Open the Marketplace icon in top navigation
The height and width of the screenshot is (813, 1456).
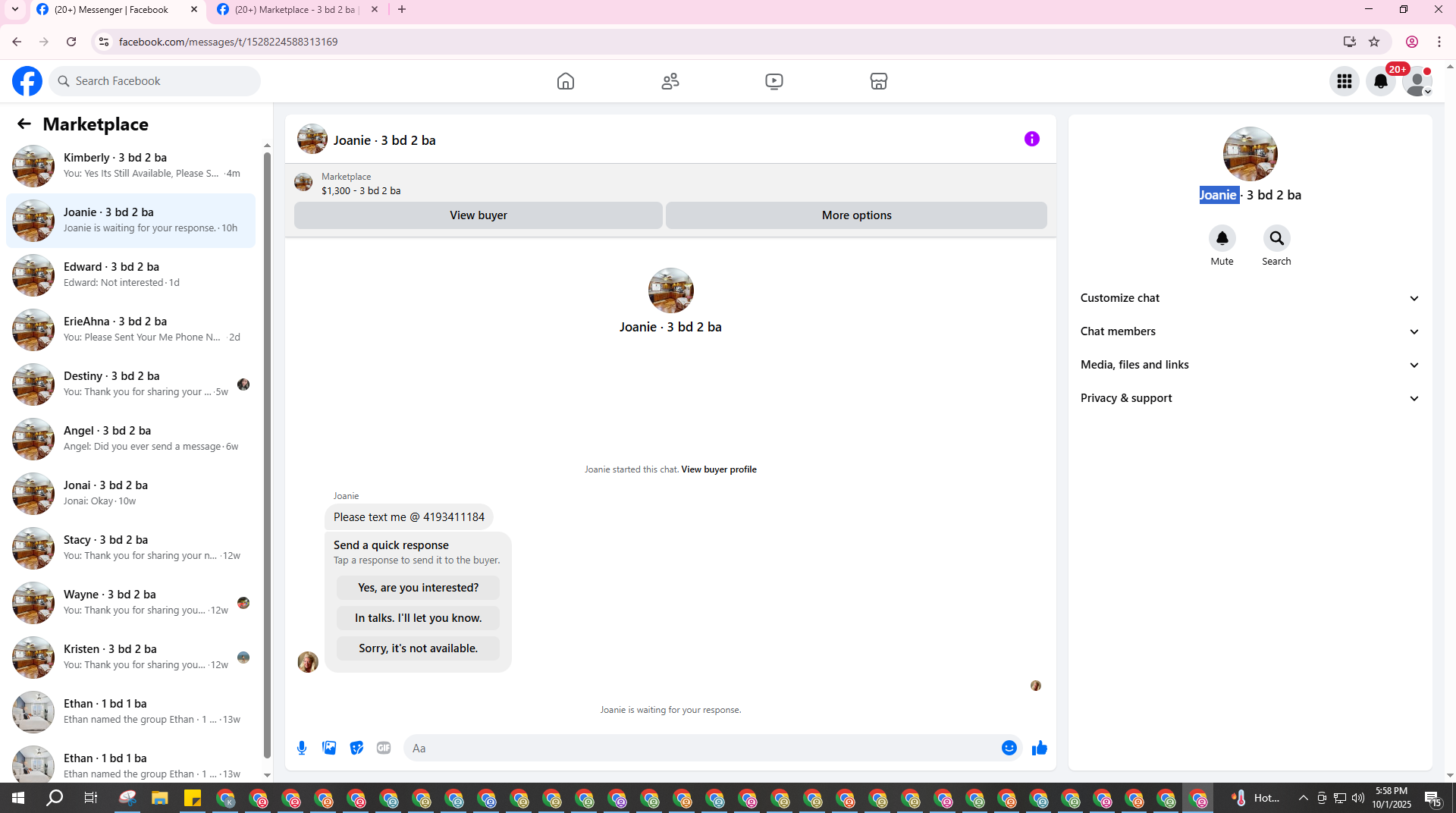(878, 81)
